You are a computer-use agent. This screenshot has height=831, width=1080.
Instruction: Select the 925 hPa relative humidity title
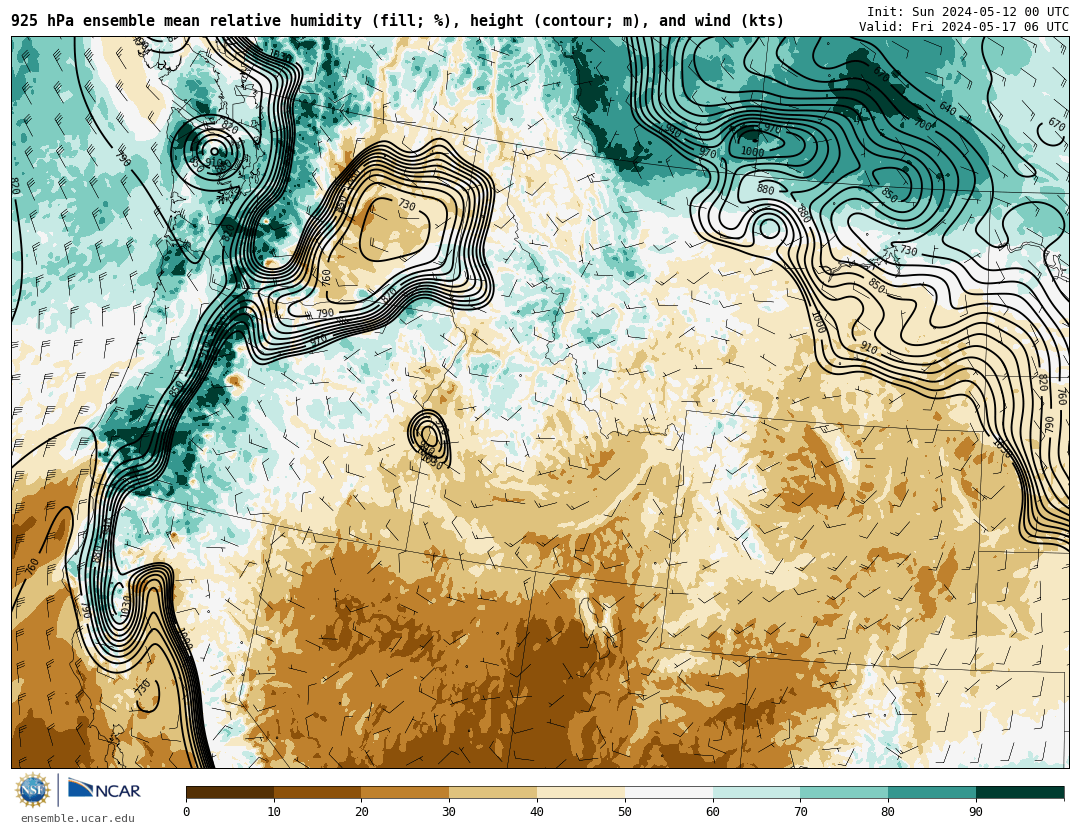tap(397, 21)
